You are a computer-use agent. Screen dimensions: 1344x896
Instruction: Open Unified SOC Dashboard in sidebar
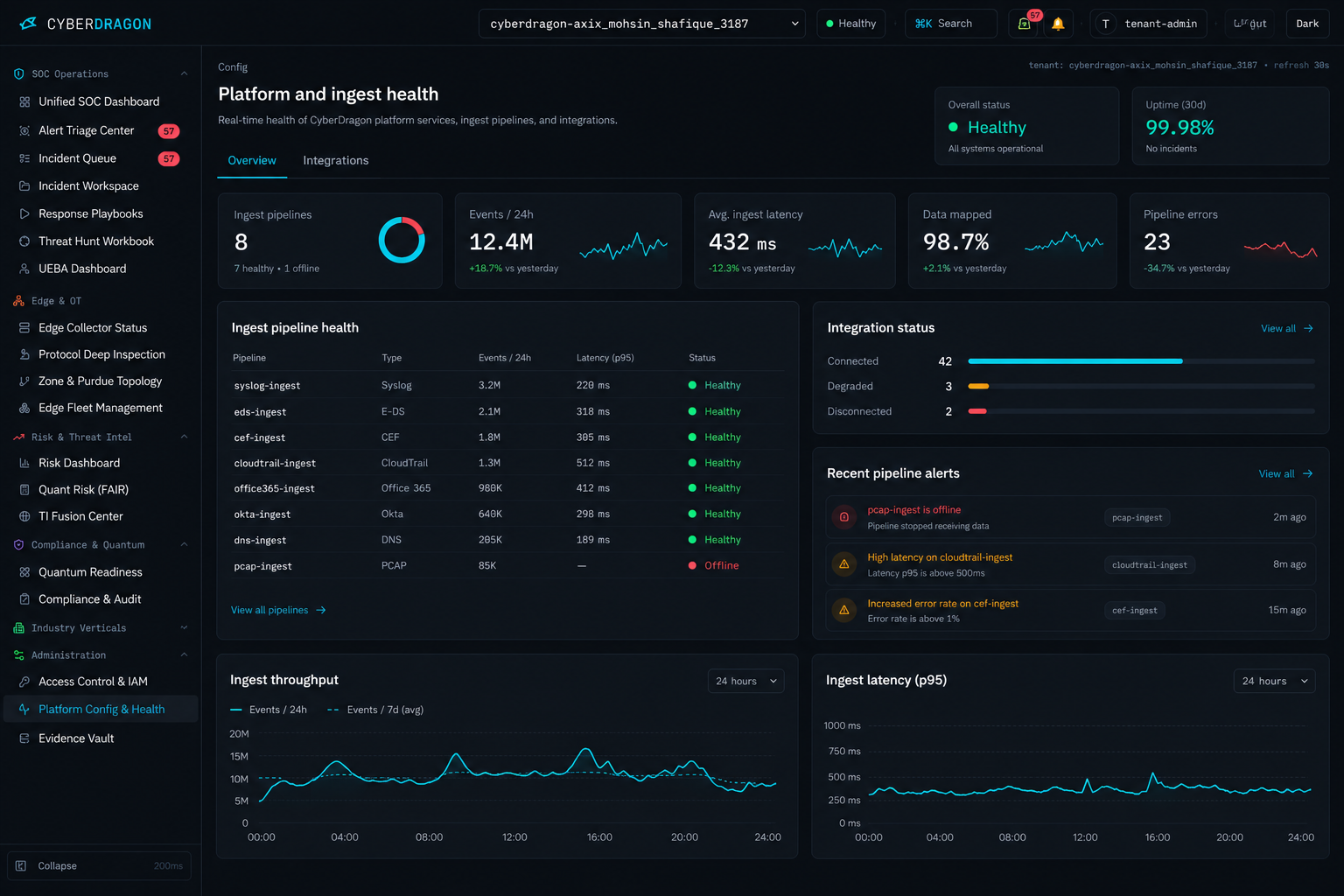tap(101, 101)
